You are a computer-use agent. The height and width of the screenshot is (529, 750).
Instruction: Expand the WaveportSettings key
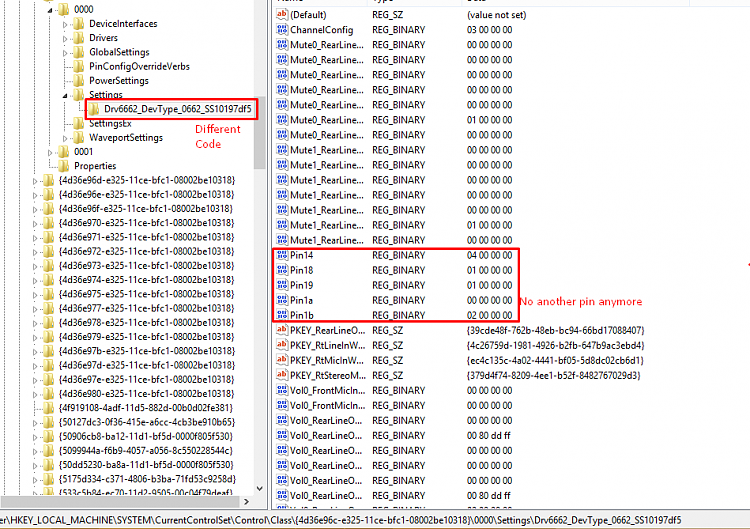(x=65, y=139)
